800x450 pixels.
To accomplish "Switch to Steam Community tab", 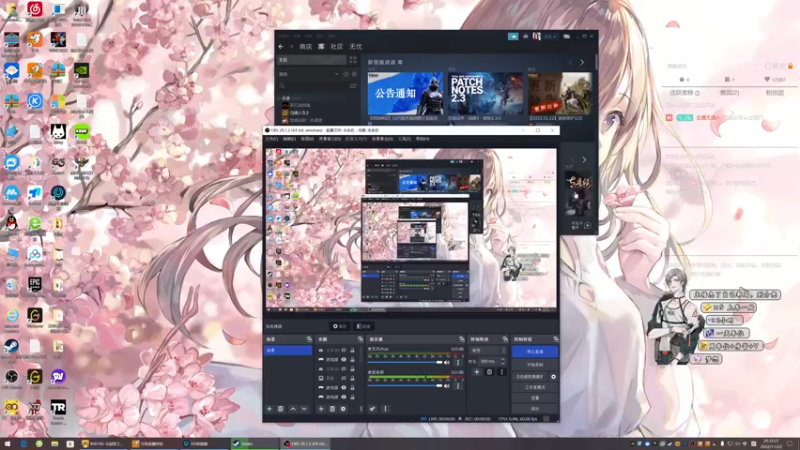I will 337,46.
